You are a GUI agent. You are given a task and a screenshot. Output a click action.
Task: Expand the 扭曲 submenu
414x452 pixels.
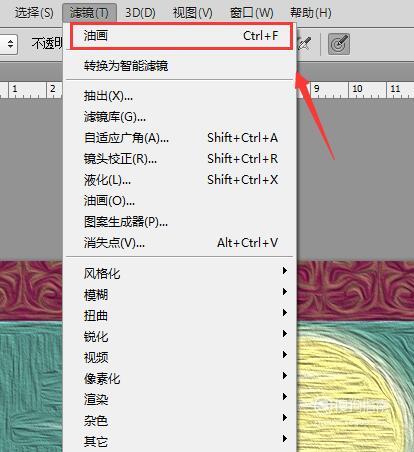[179, 315]
